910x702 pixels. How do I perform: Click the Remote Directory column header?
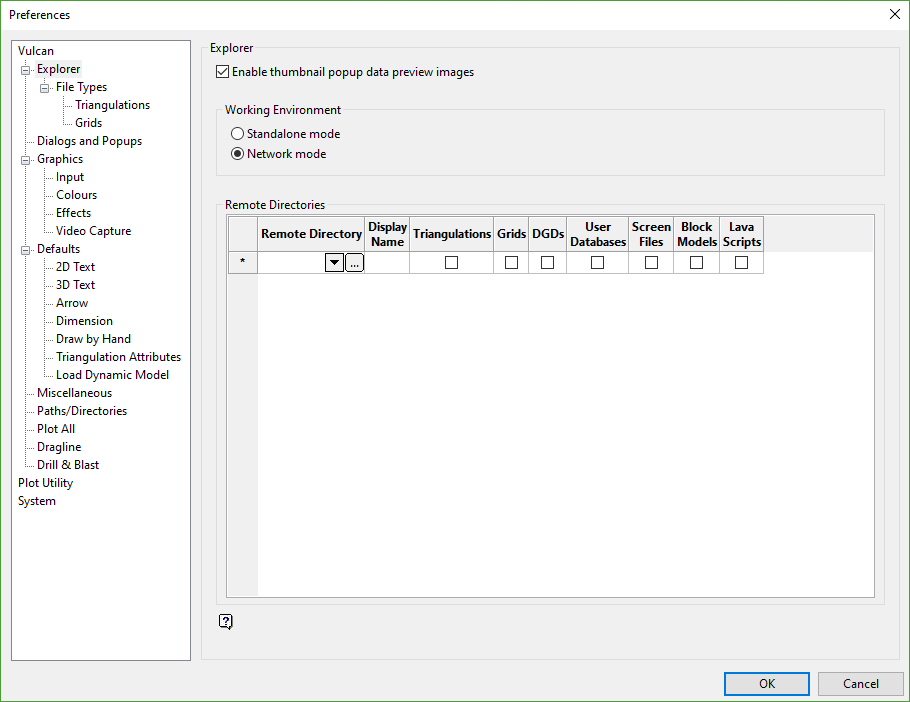click(x=311, y=234)
